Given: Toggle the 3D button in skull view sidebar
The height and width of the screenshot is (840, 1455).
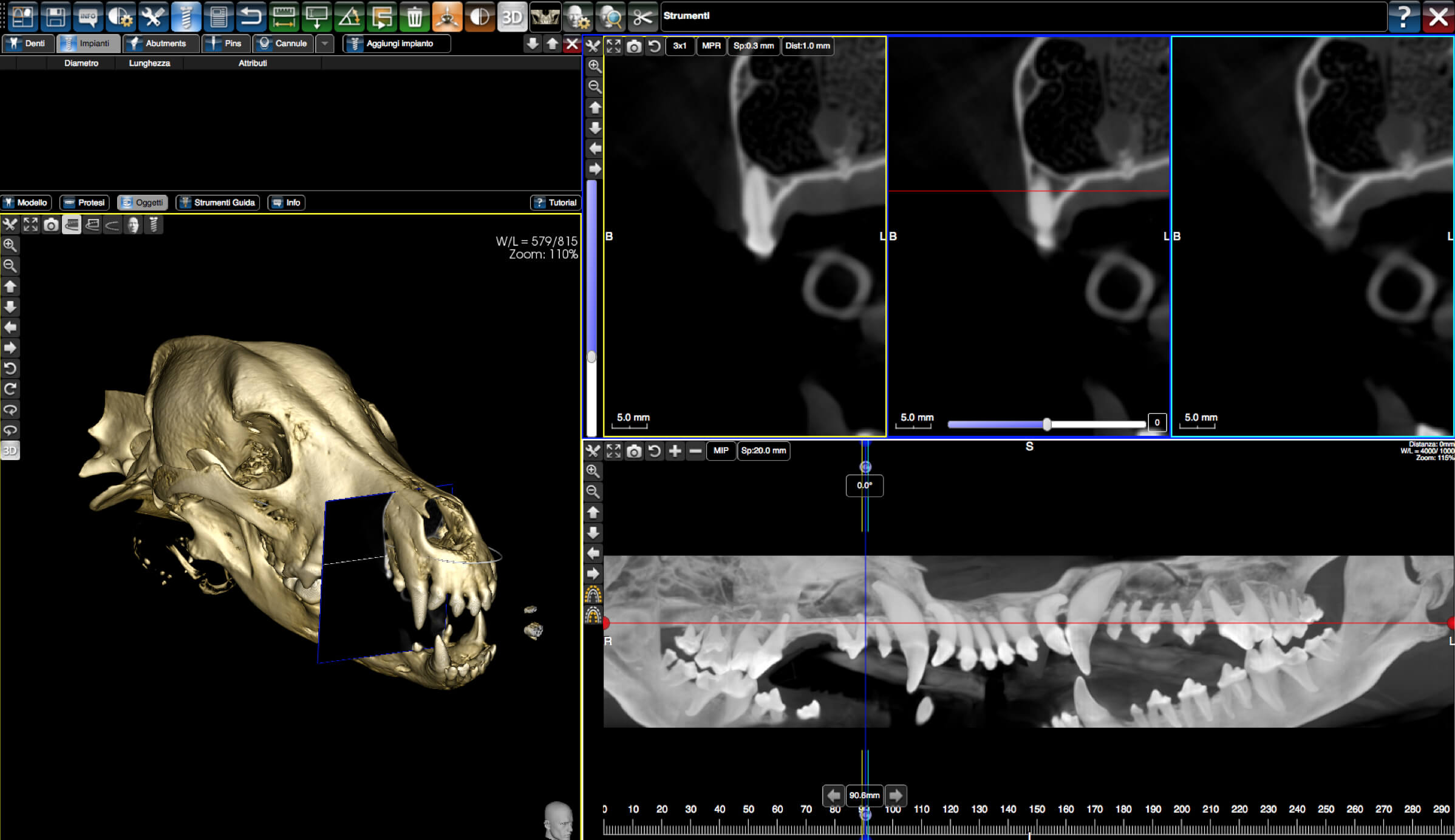Looking at the screenshot, I should coord(10,450).
